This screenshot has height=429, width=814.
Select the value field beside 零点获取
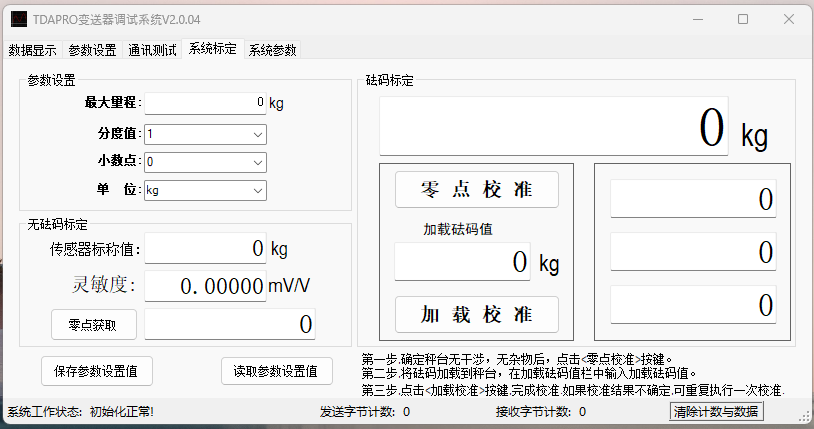[230, 324]
